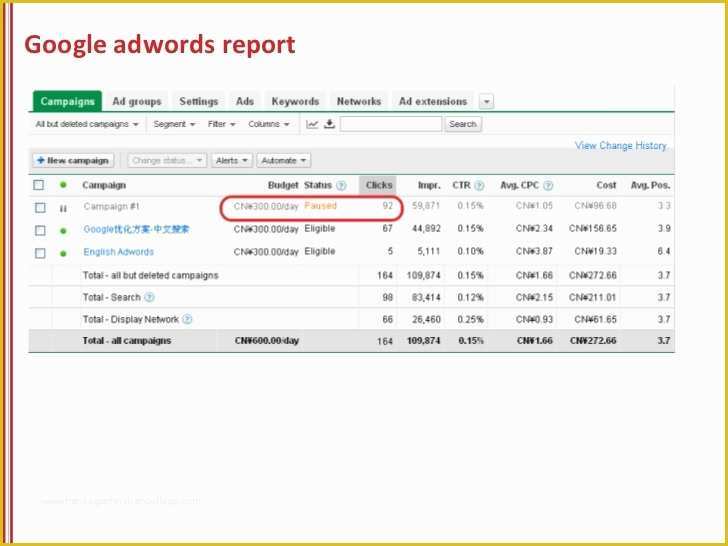This screenshot has height=546, width=728.
Task: Click the Search button
Action: (463, 124)
